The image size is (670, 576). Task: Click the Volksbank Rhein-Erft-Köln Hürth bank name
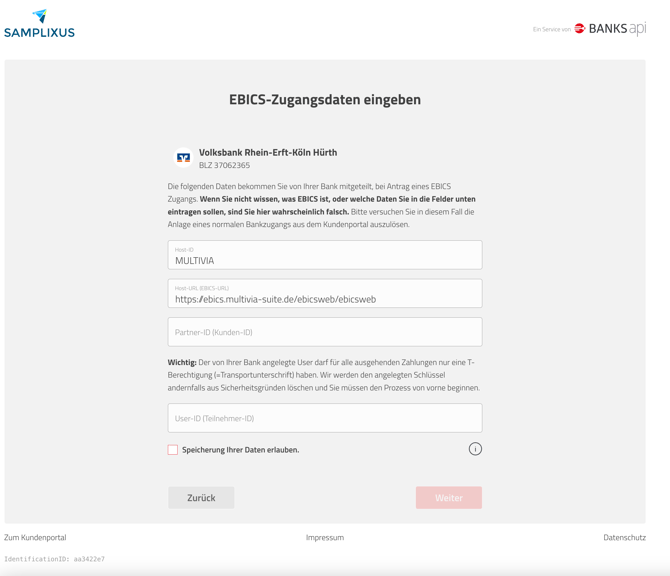click(x=268, y=152)
